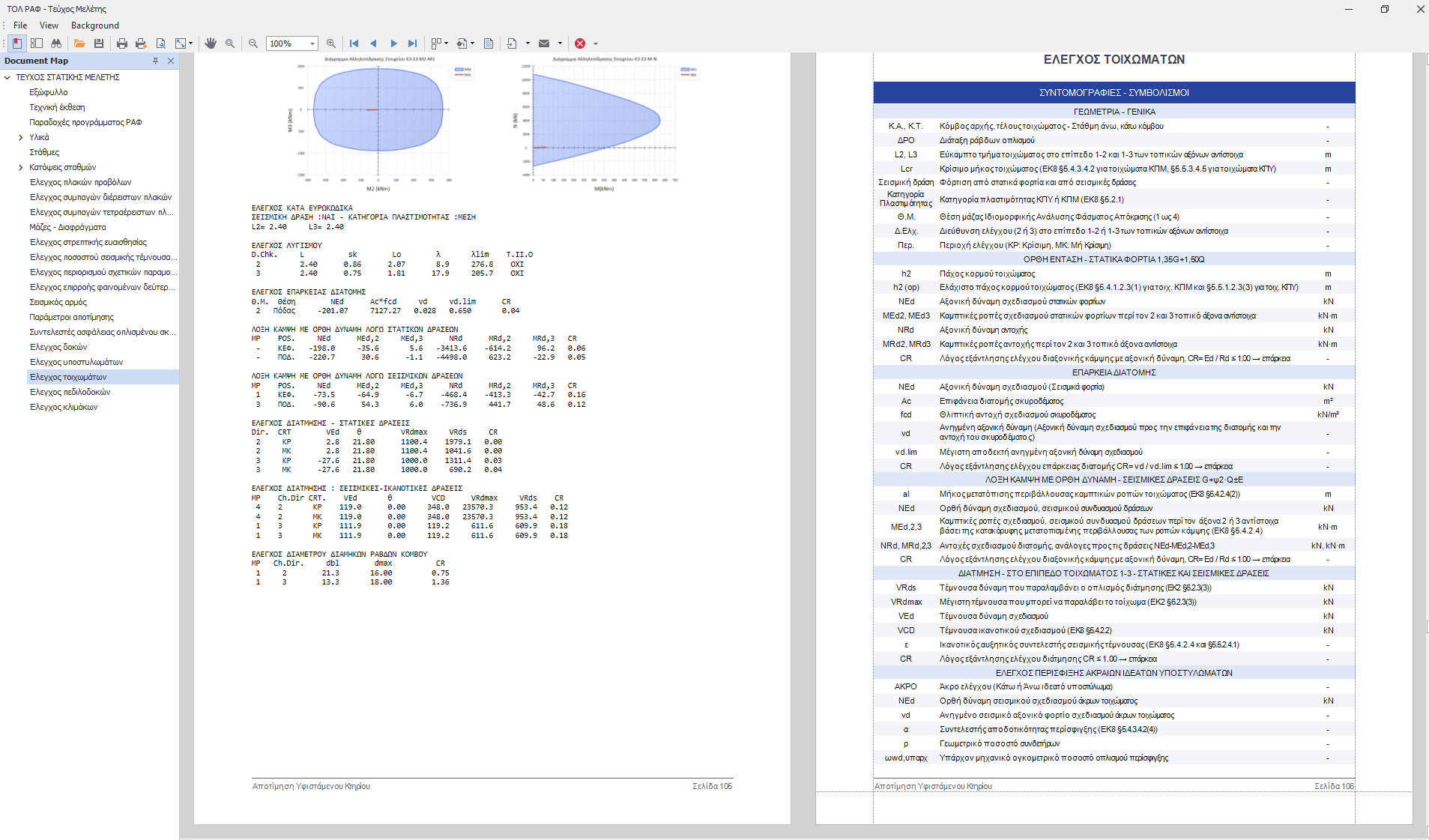Expand the Υλικά tree node

20,137
